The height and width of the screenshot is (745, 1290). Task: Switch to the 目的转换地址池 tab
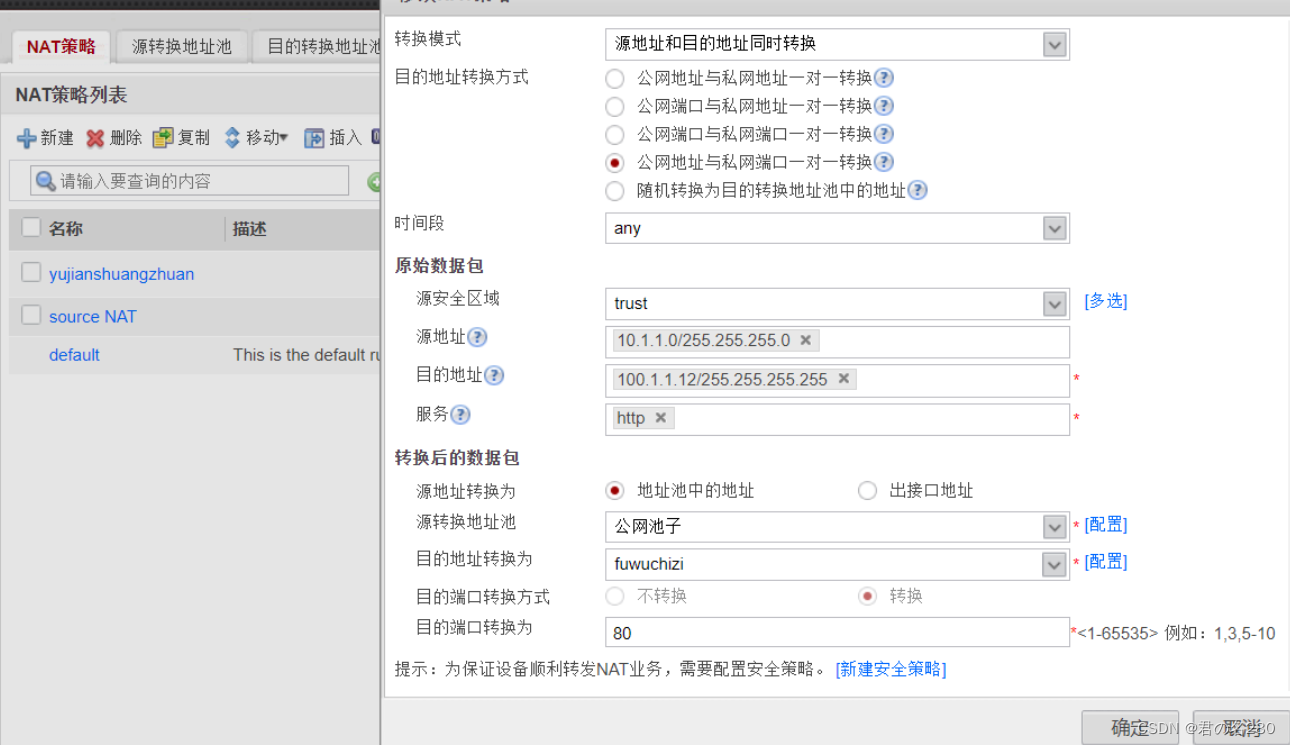[x=317, y=47]
